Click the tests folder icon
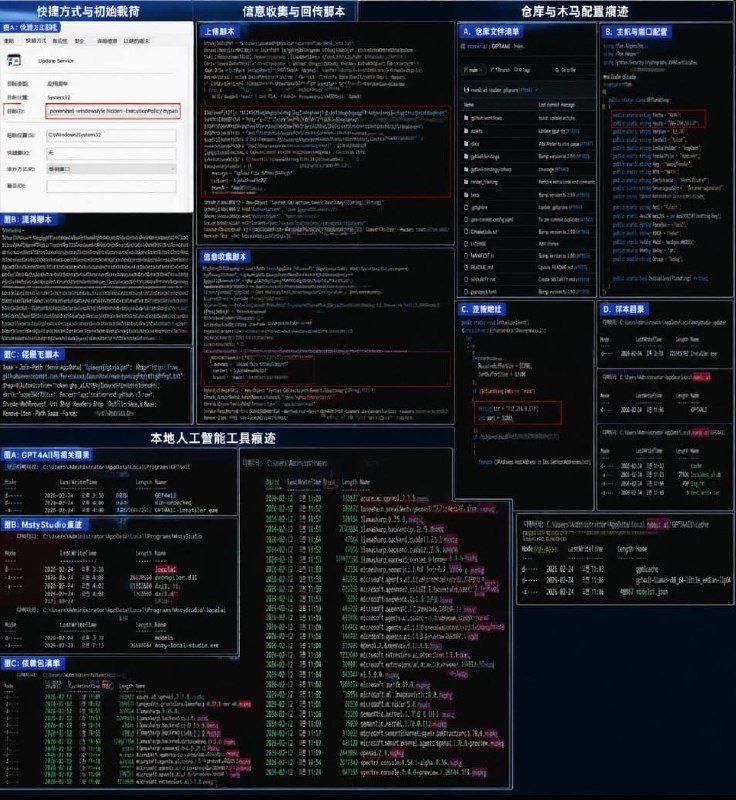 466,195
